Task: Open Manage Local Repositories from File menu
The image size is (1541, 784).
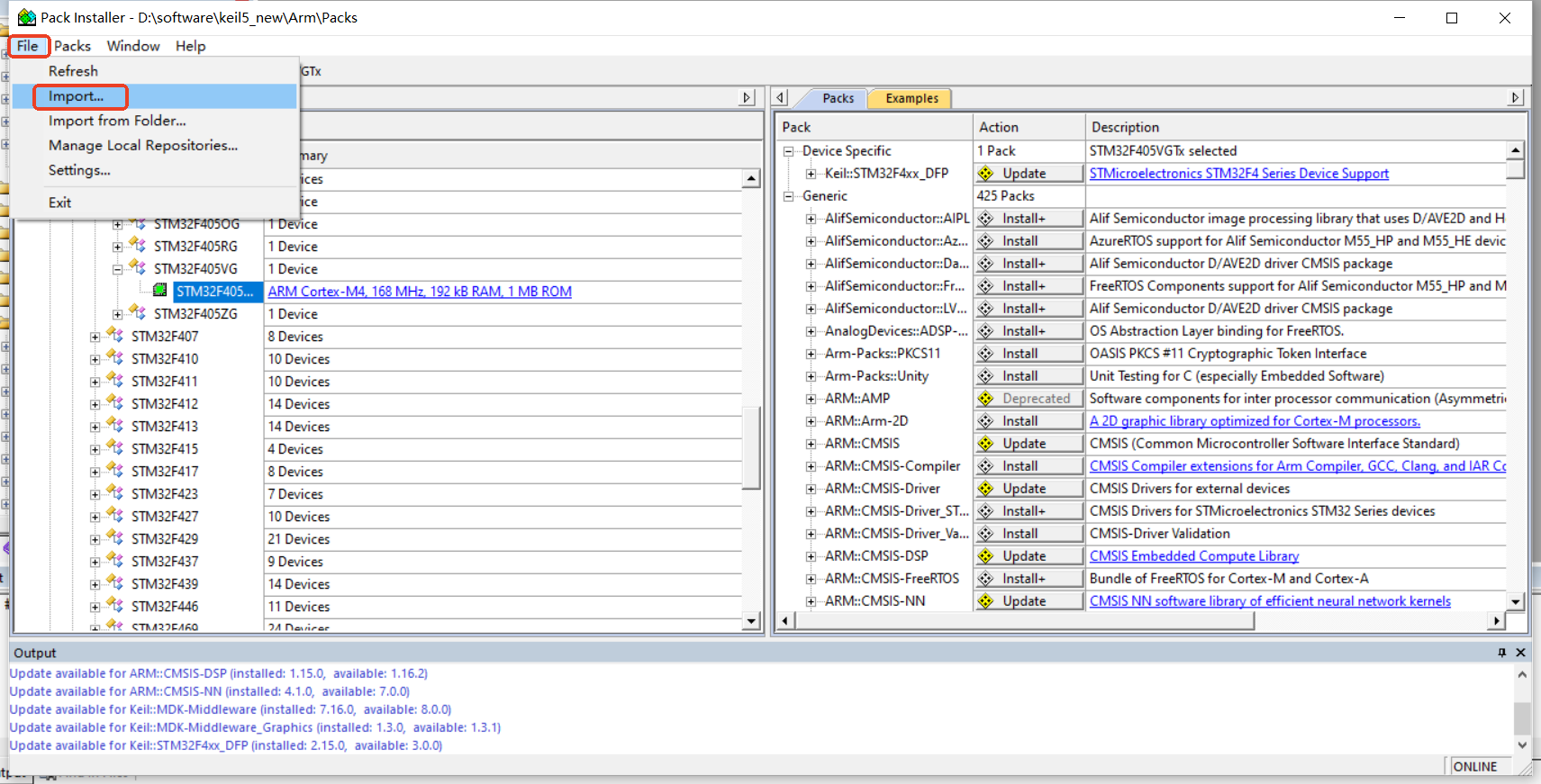Action: pyautogui.click(x=142, y=145)
